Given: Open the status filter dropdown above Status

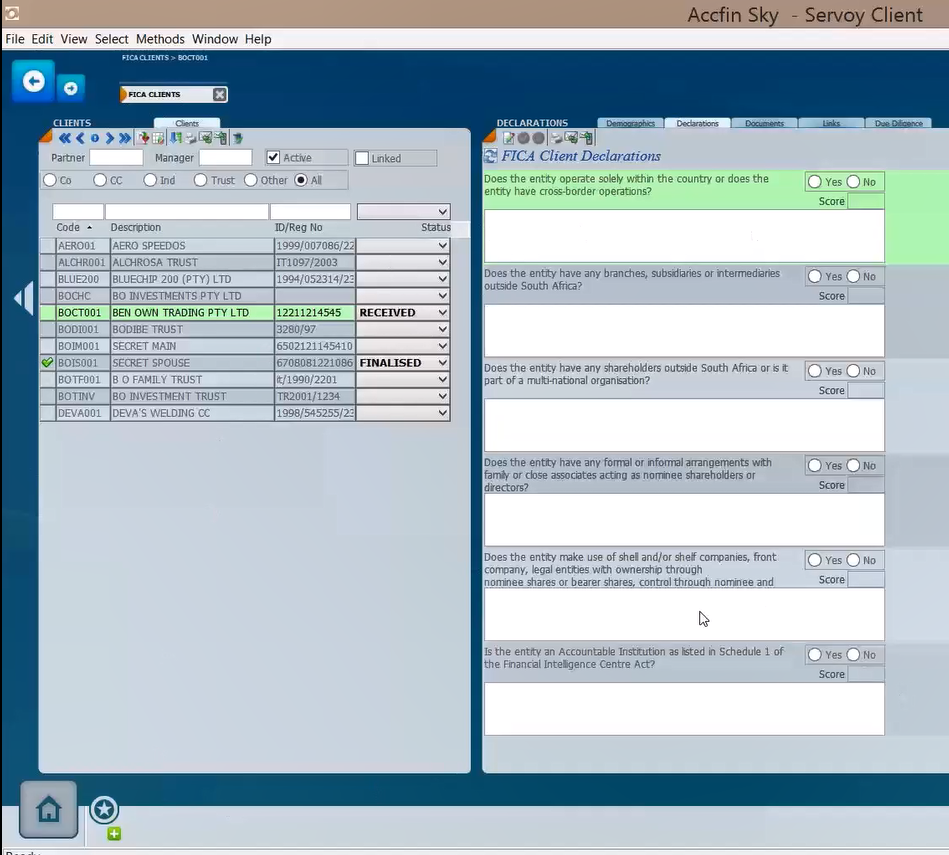Looking at the screenshot, I should pyautogui.click(x=442, y=212).
